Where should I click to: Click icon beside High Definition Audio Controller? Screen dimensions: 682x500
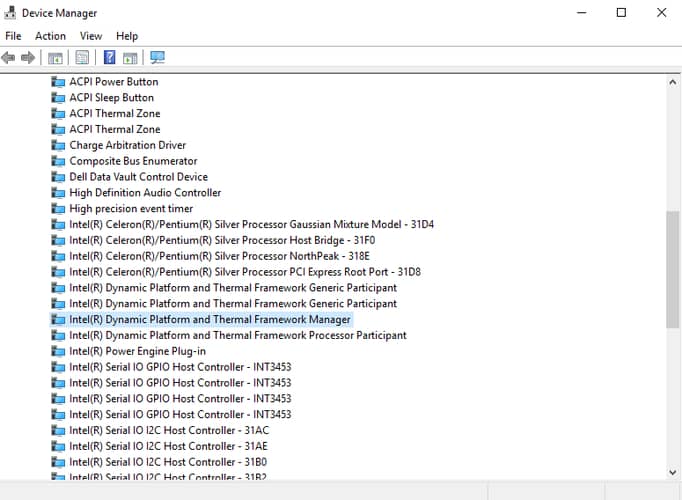[x=58, y=193]
